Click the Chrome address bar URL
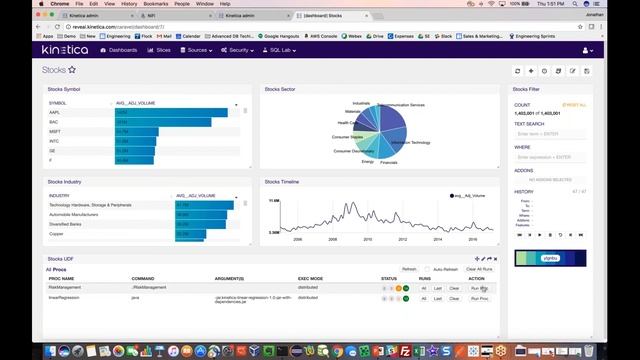This screenshot has height=360, width=640. click(118, 27)
